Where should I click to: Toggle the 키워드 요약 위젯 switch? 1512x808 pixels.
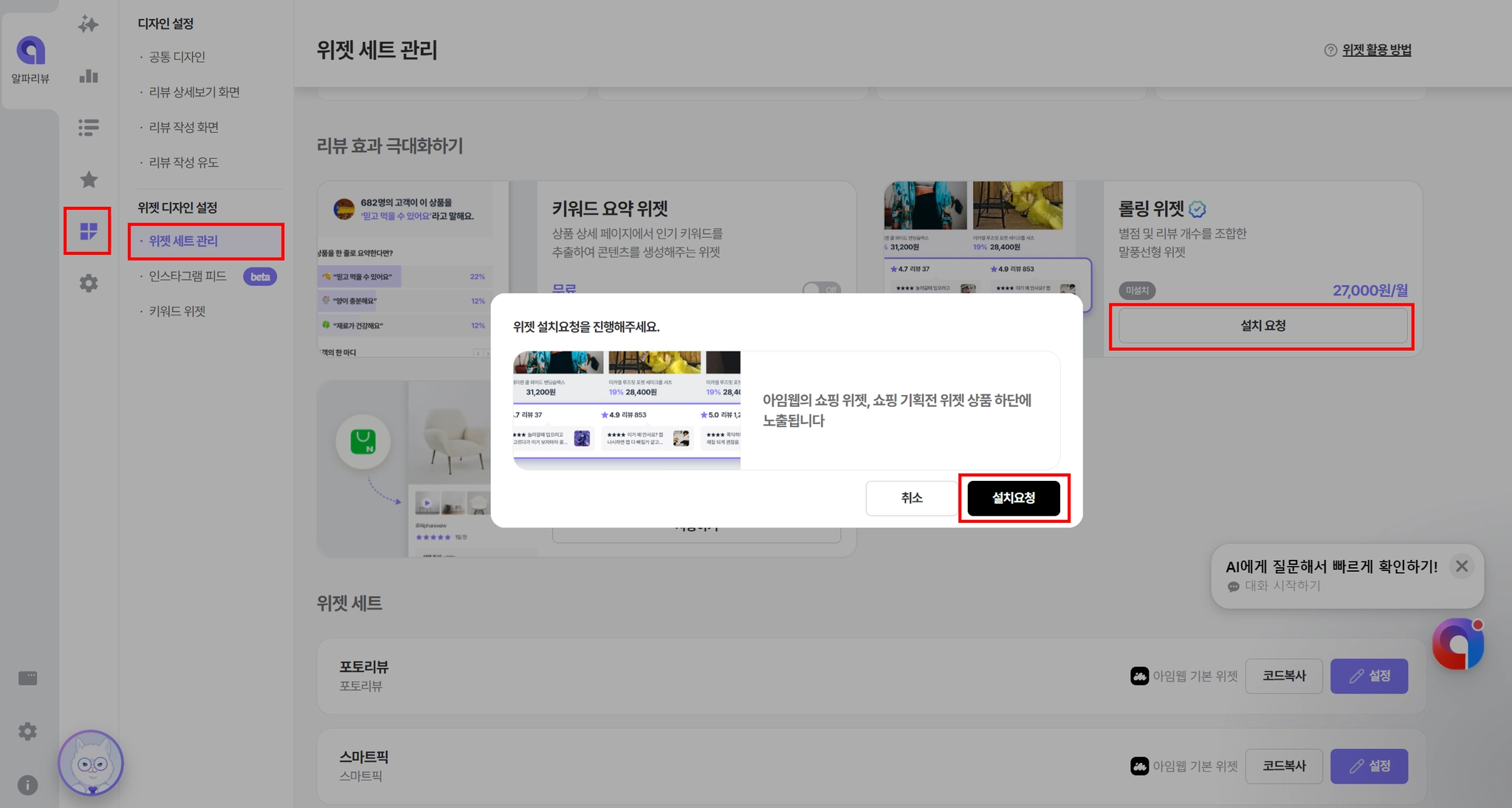821,289
